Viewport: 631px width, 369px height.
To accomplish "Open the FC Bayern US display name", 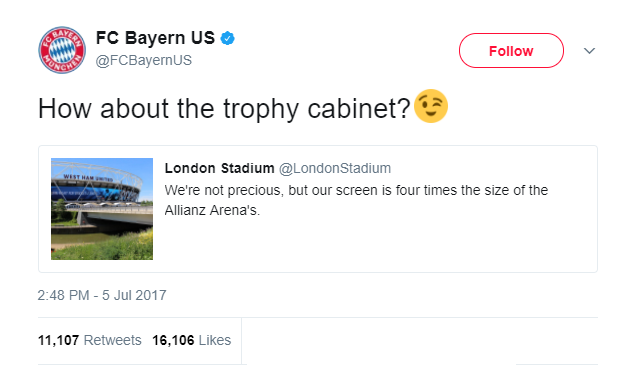I will pos(155,38).
